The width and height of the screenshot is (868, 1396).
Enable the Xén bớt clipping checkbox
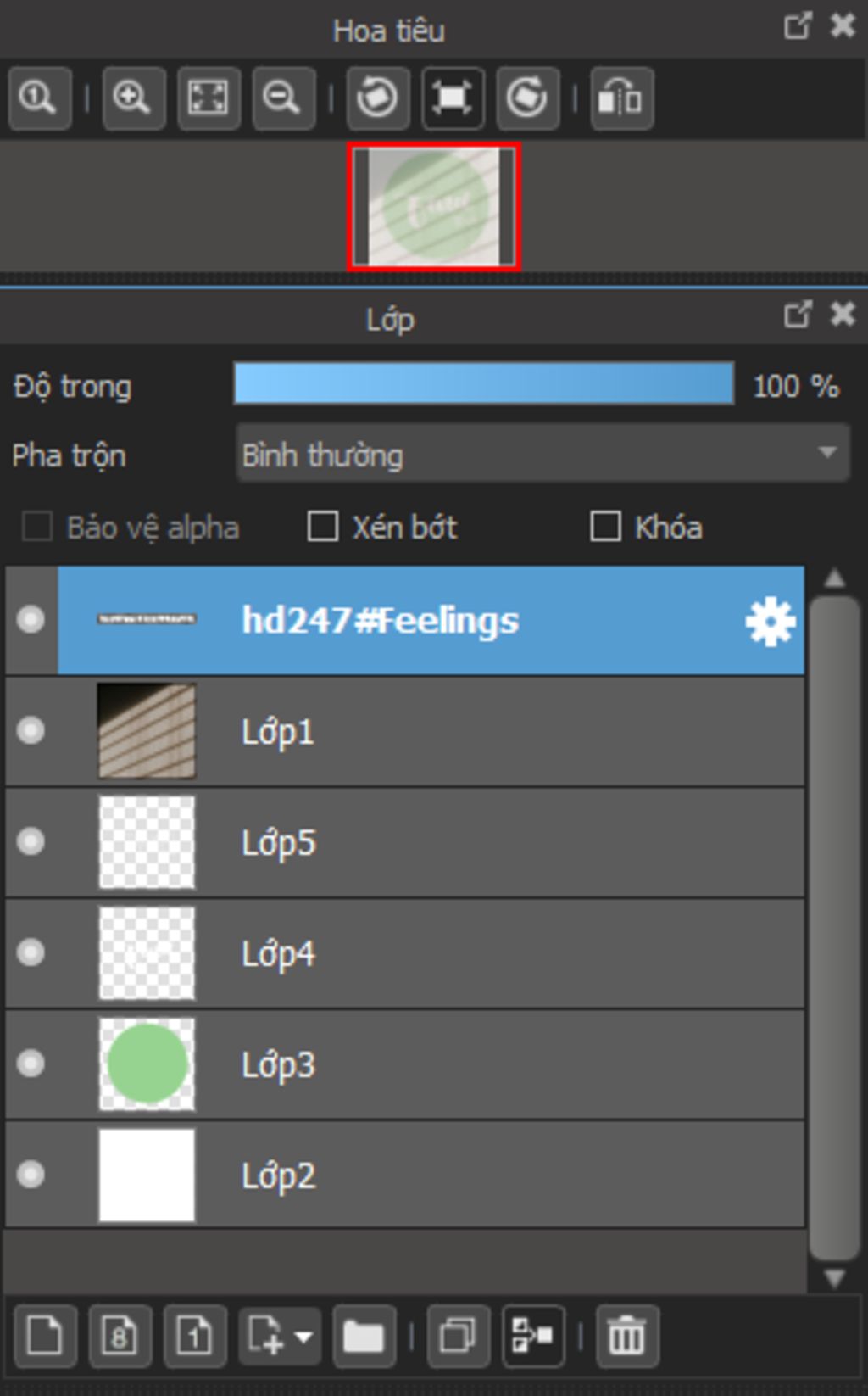[323, 527]
